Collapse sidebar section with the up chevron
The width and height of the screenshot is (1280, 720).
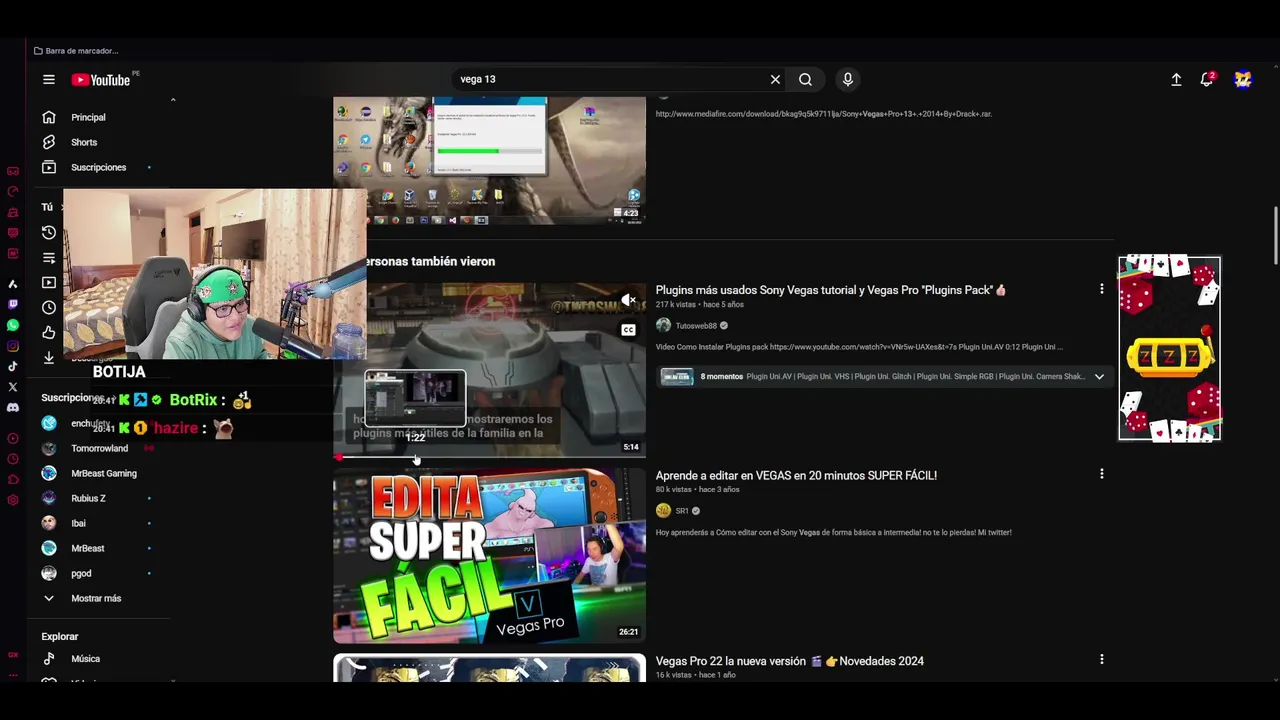[x=173, y=100]
